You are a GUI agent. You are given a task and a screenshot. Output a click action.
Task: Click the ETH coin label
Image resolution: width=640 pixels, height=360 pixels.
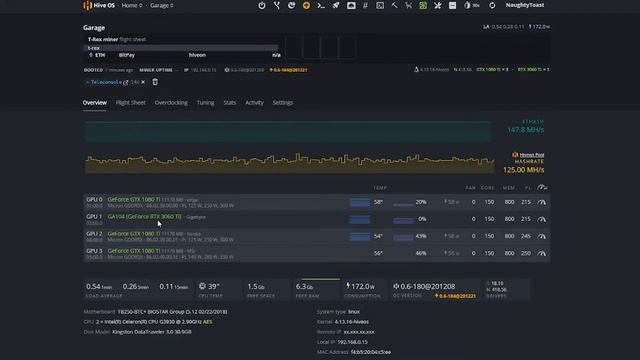click(x=100, y=55)
